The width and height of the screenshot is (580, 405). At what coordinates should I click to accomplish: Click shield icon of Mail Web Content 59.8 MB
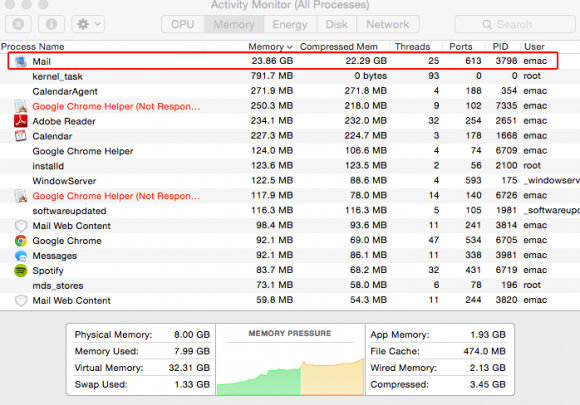(x=21, y=300)
